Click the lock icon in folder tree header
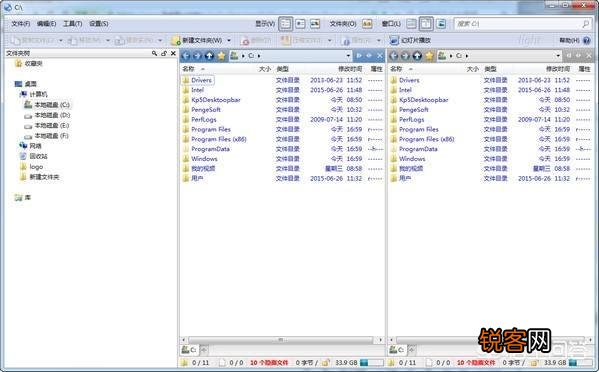The image size is (599, 372). [x=164, y=53]
